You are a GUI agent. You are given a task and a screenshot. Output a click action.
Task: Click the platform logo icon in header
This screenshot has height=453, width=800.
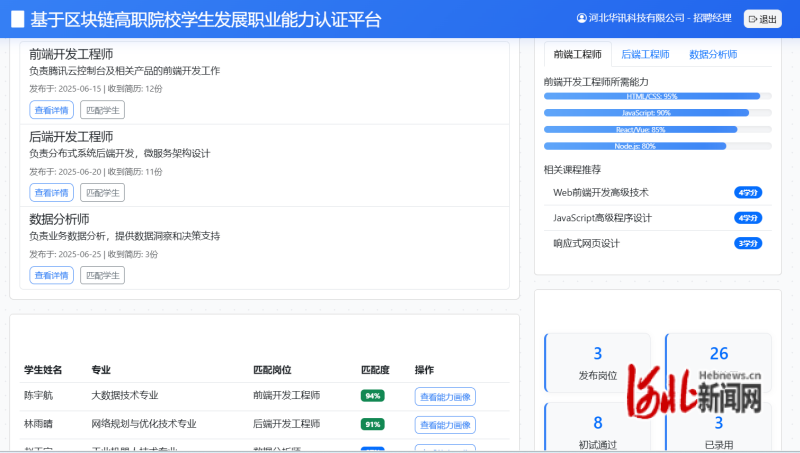click(17, 19)
